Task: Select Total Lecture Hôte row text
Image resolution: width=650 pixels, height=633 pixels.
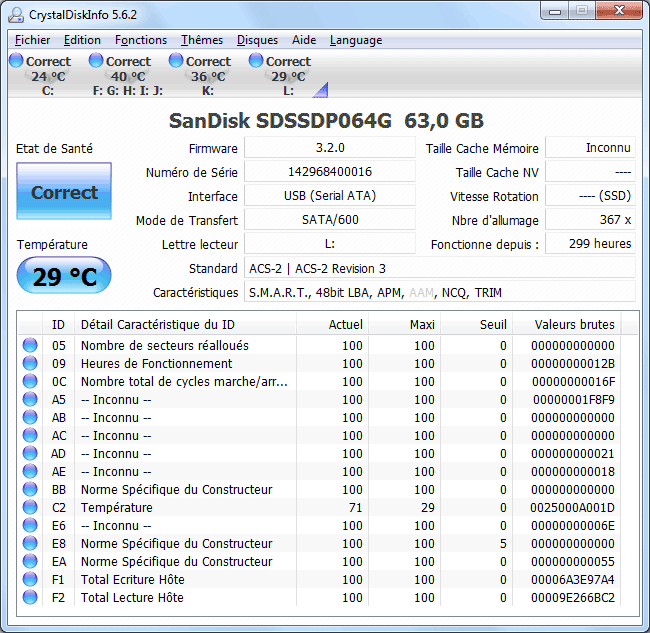Action: pyautogui.click(x=132, y=597)
